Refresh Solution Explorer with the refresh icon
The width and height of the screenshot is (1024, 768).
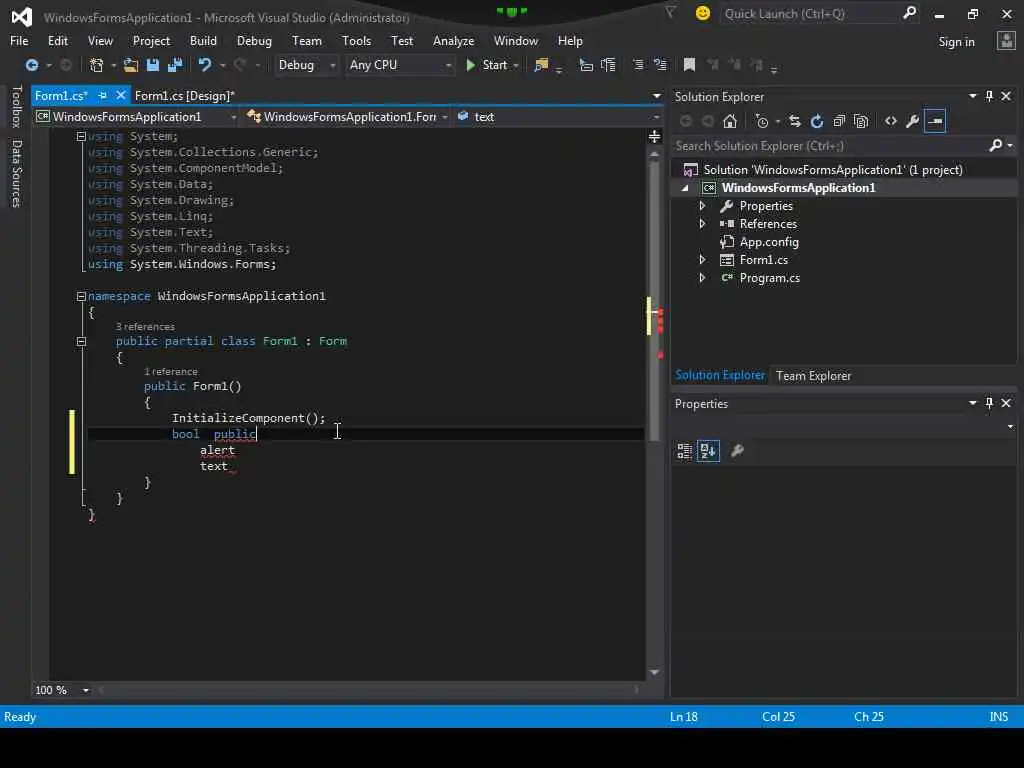pos(817,121)
